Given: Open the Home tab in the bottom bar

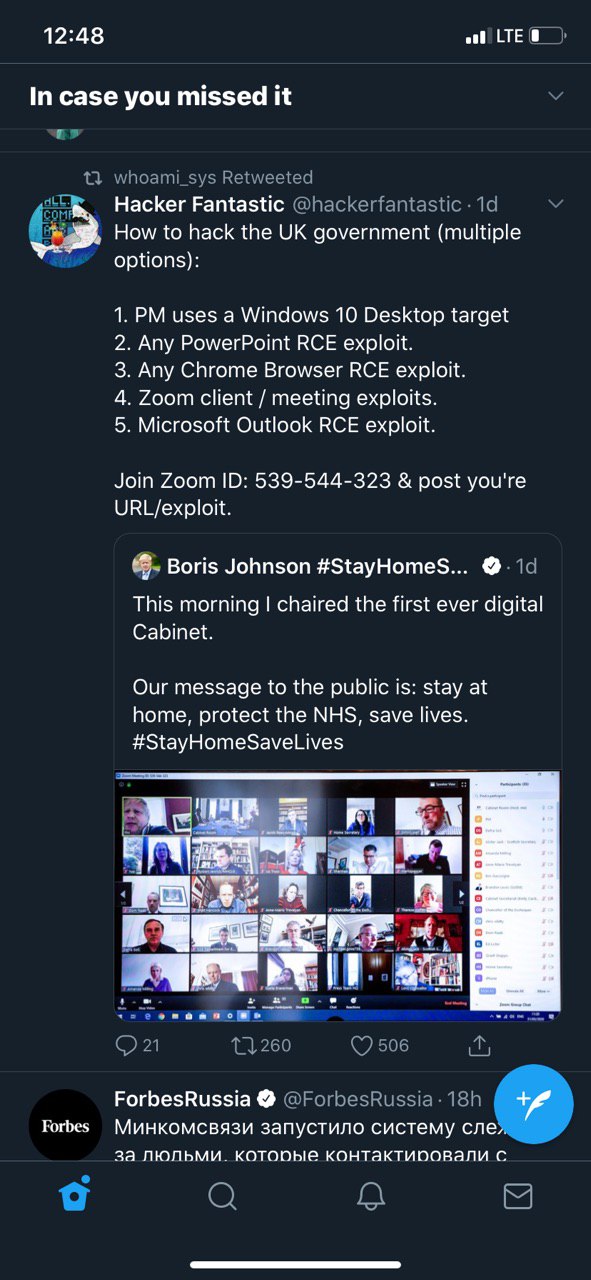Looking at the screenshot, I should [x=75, y=1195].
